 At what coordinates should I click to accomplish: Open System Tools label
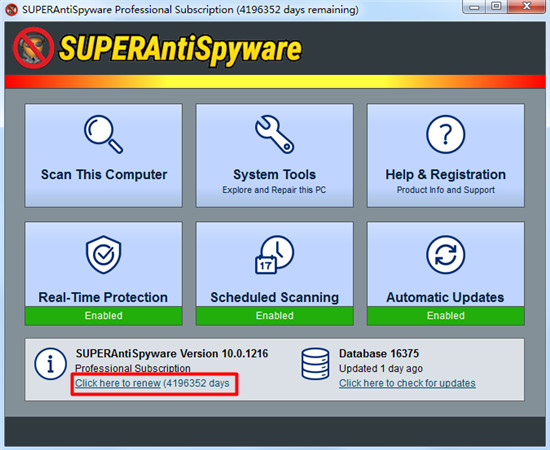[274, 175]
